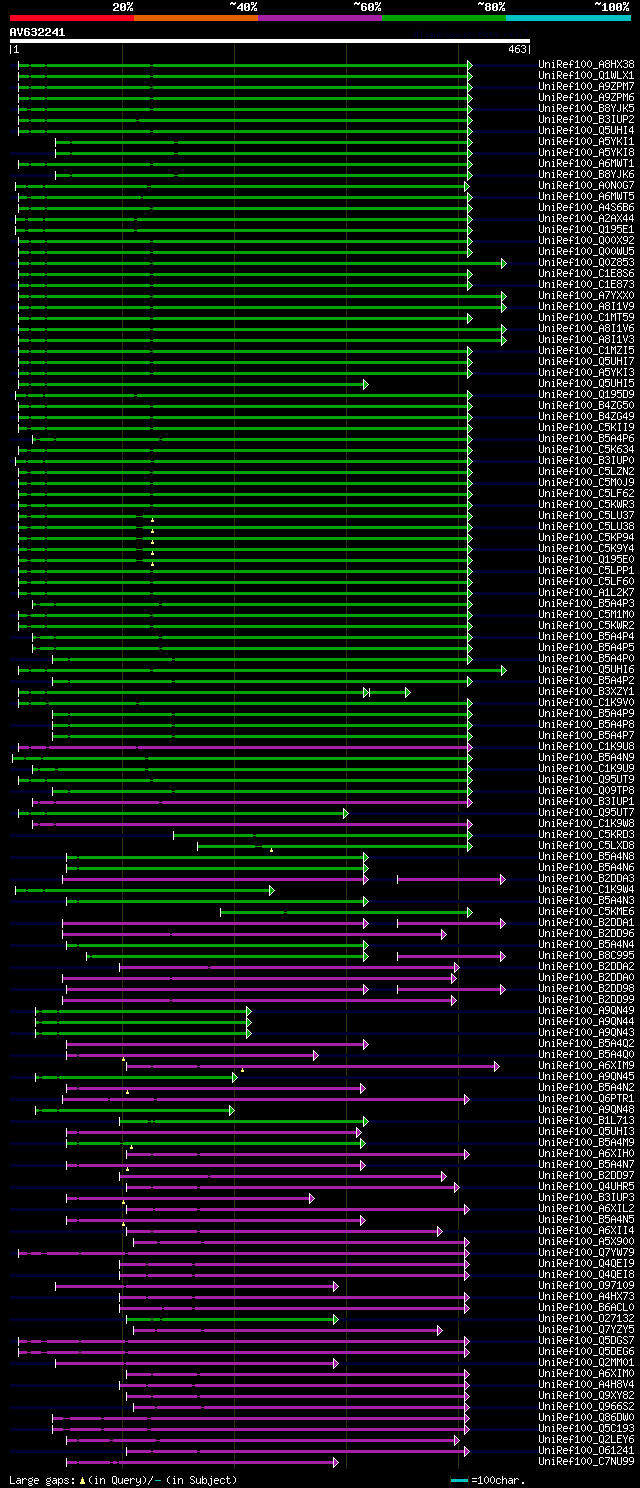Open hit UniRef100_A0N0G7

[x=586, y=185]
